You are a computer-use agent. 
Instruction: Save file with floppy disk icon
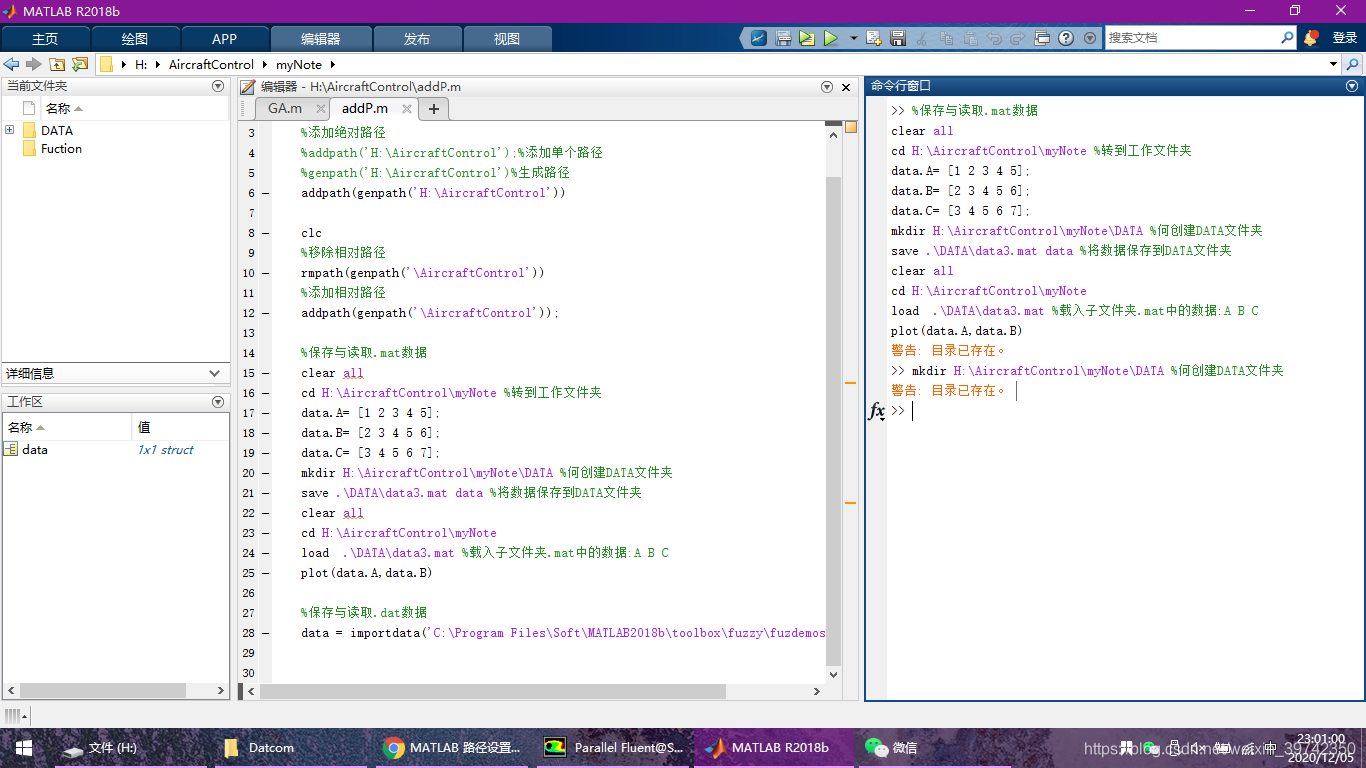(898, 38)
